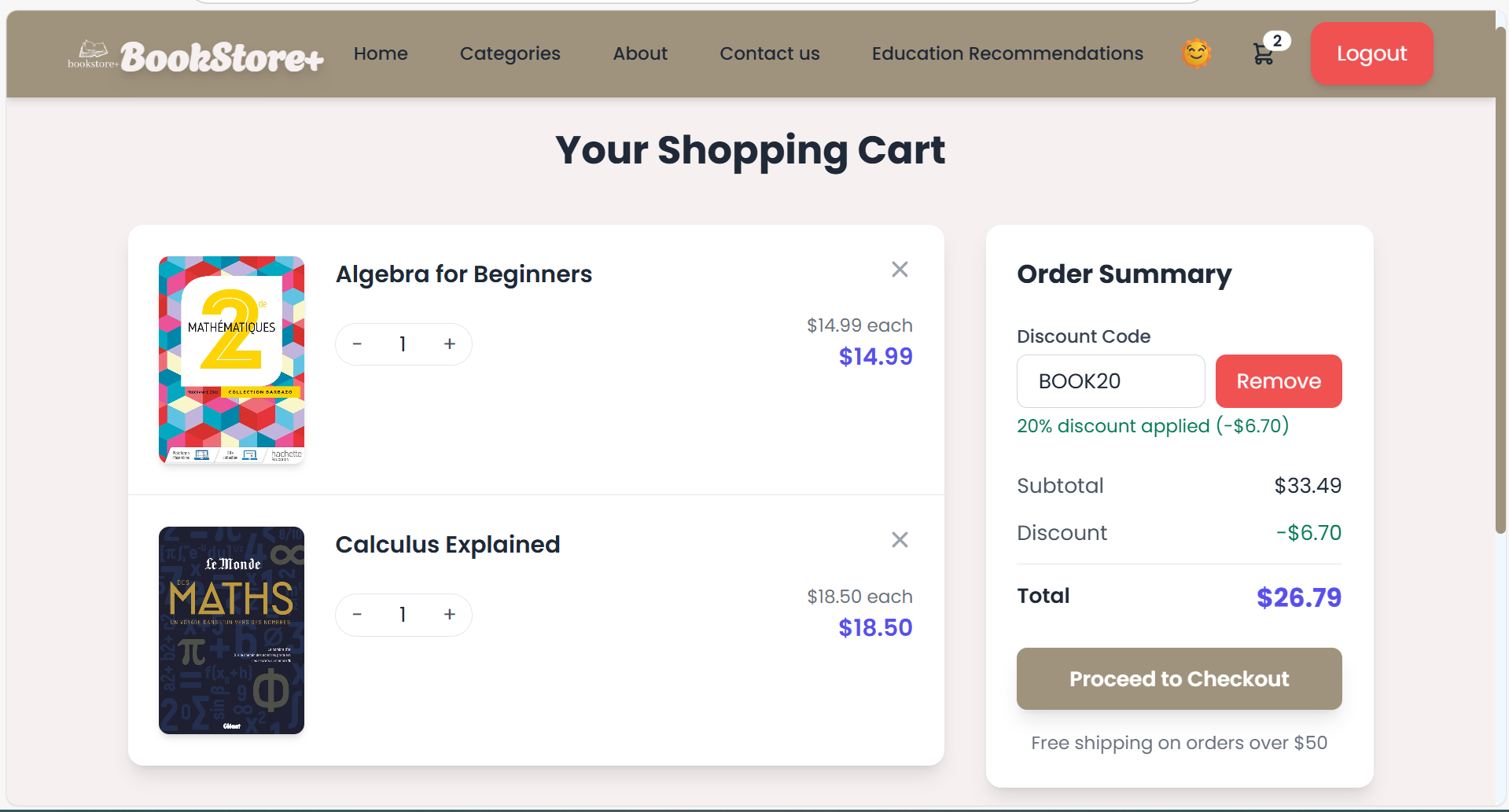Increase Algebra for Beginners quantity
1509x812 pixels.
click(x=450, y=344)
